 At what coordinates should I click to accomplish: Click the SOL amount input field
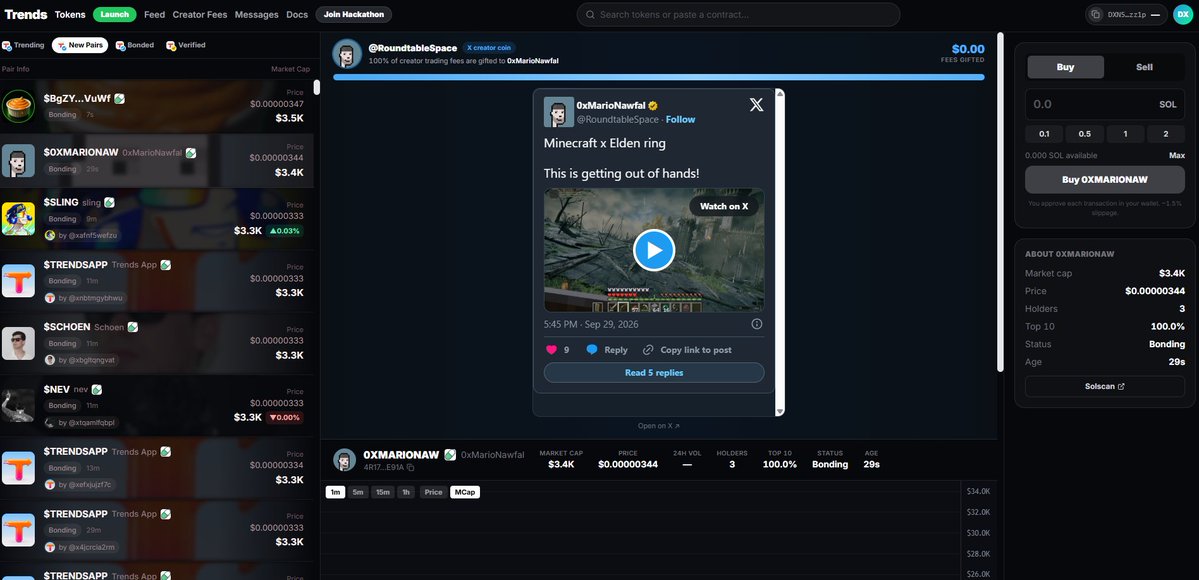(x=1105, y=104)
